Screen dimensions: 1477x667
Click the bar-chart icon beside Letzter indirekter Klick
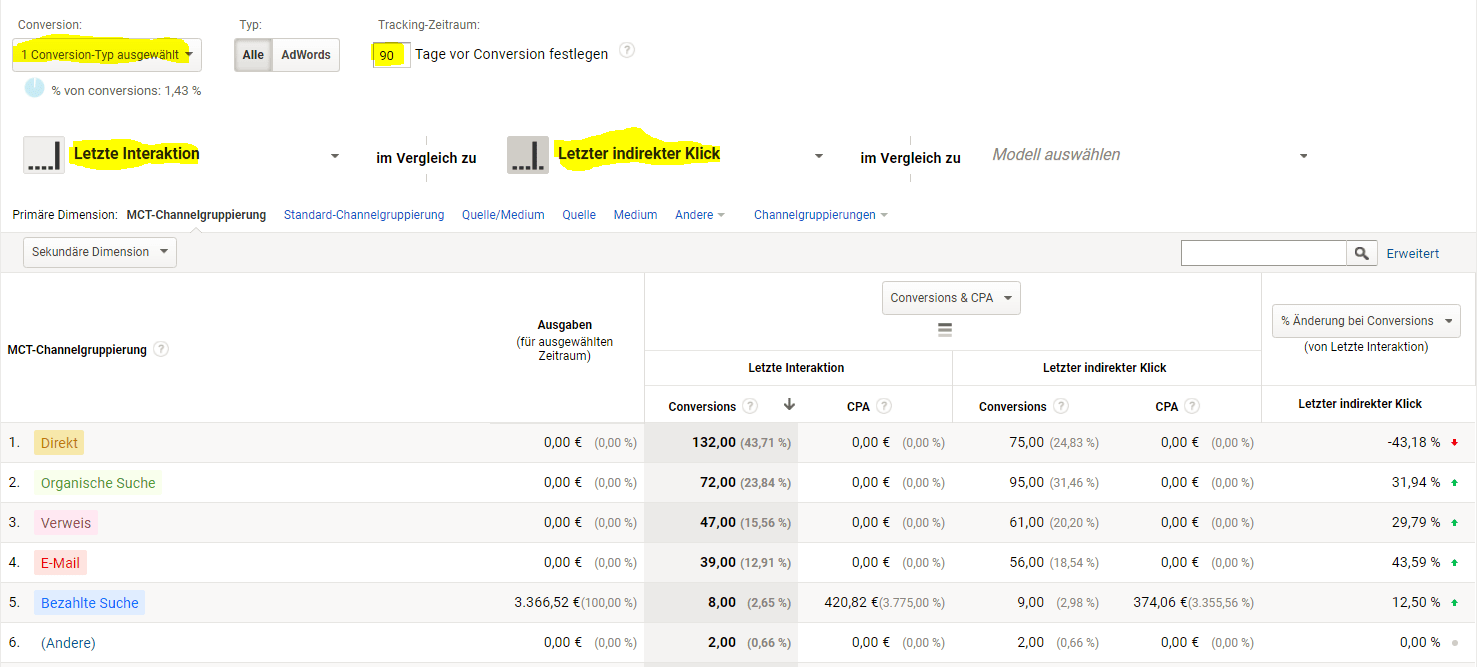[x=527, y=155]
